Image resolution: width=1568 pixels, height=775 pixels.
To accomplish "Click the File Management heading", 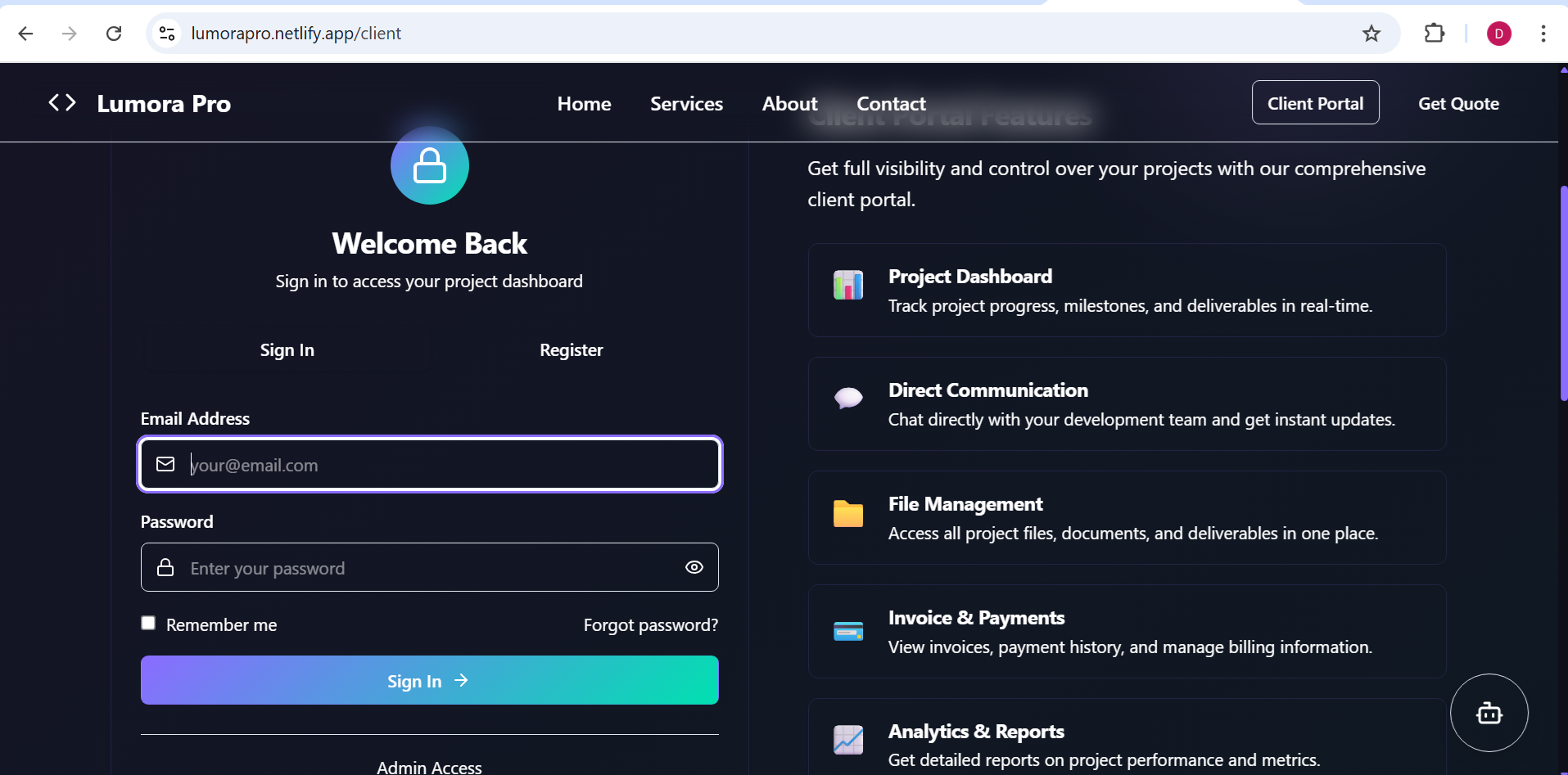I will point(965,504).
